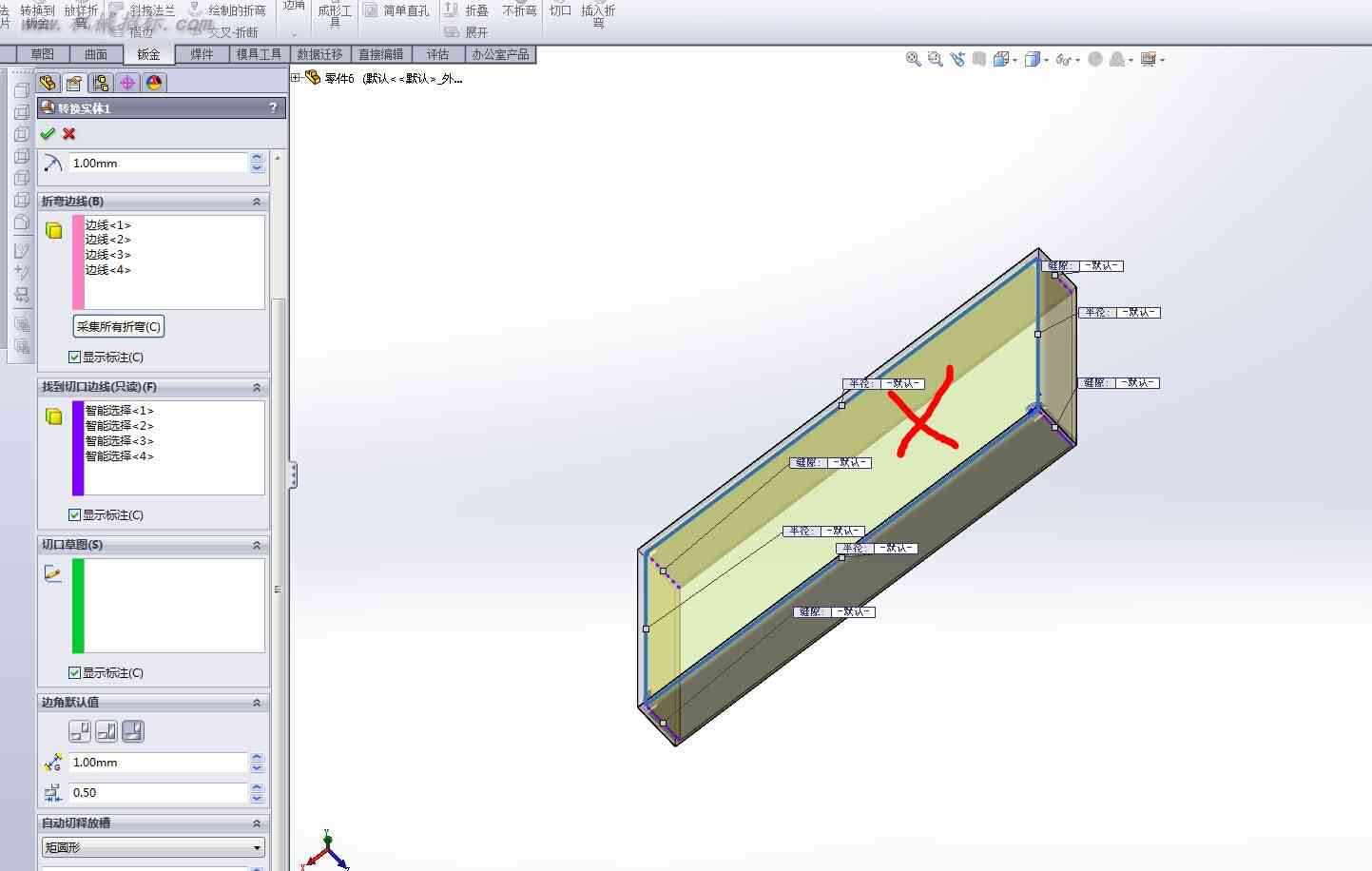Click the Zoom to Area icon
Viewport: 1372px width, 871px height.
coord(936,59)
